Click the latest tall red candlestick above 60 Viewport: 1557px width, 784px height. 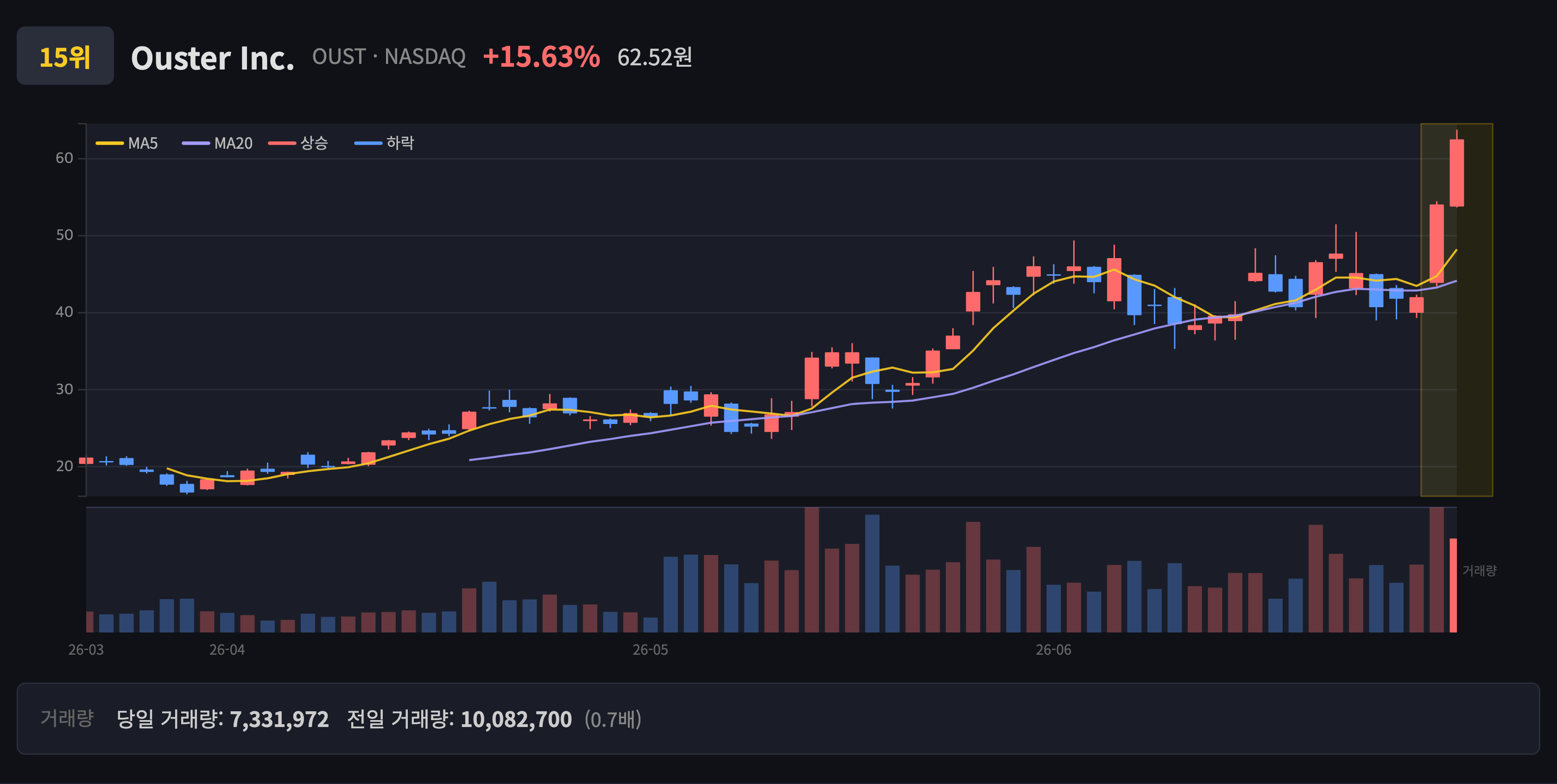tap(1456, 173)
